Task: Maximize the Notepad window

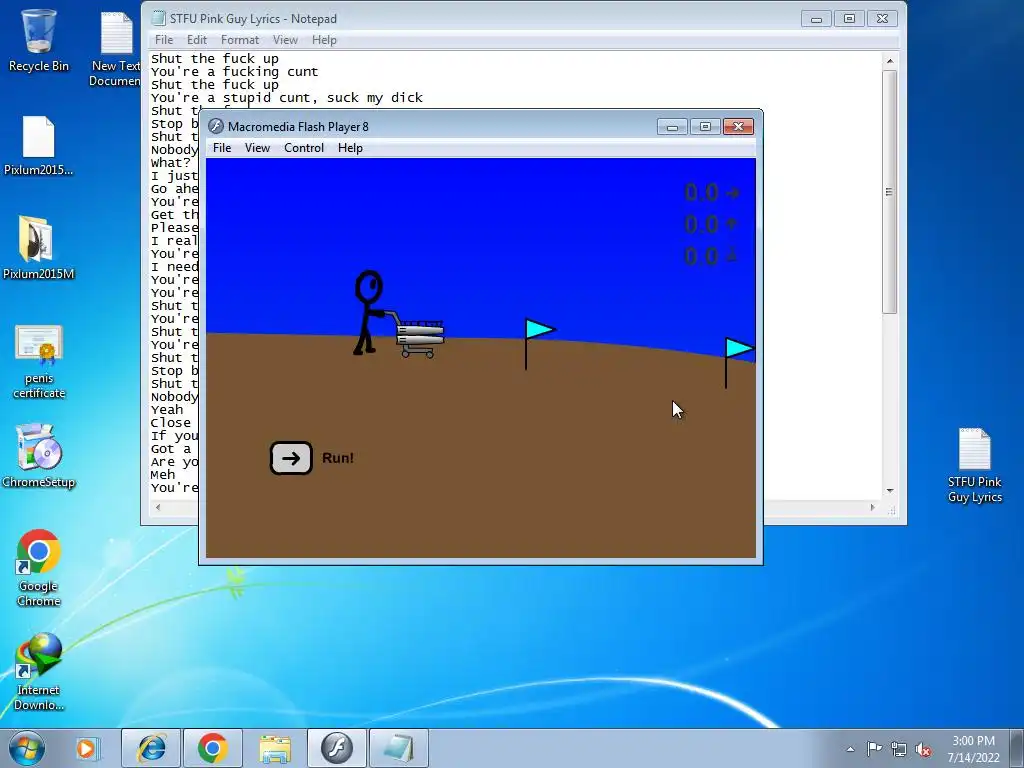Action: click(x=849, y=19)
